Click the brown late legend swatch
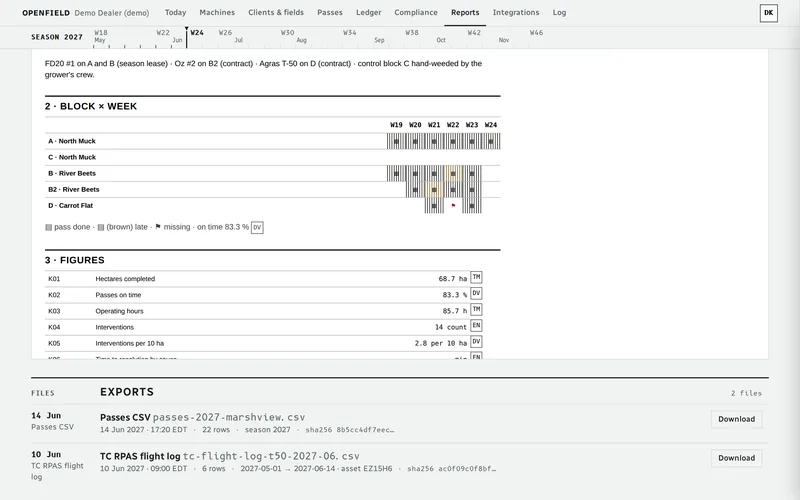Viewport: 800px width, 500px height. (x=101, y=228)
